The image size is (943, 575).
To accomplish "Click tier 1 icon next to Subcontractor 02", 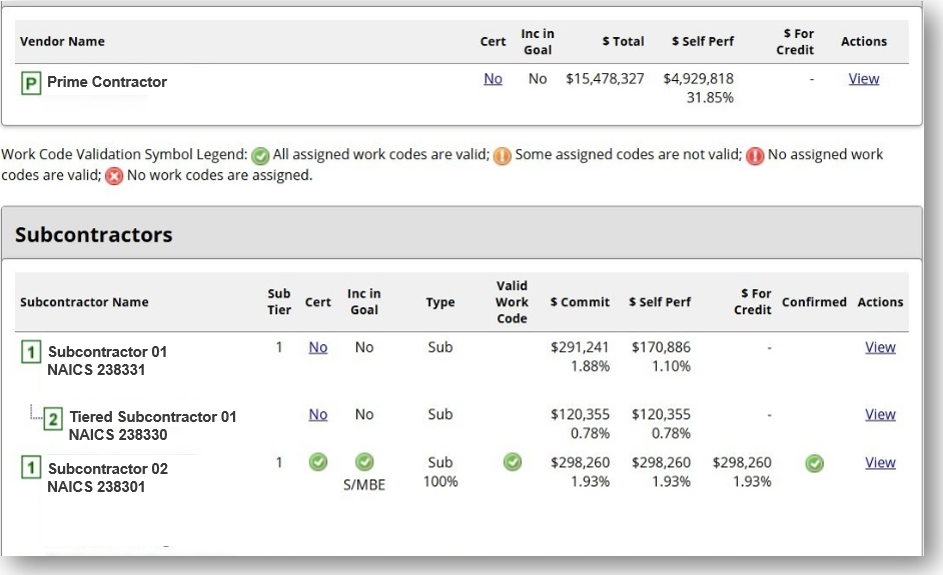I will pos(30,469).
